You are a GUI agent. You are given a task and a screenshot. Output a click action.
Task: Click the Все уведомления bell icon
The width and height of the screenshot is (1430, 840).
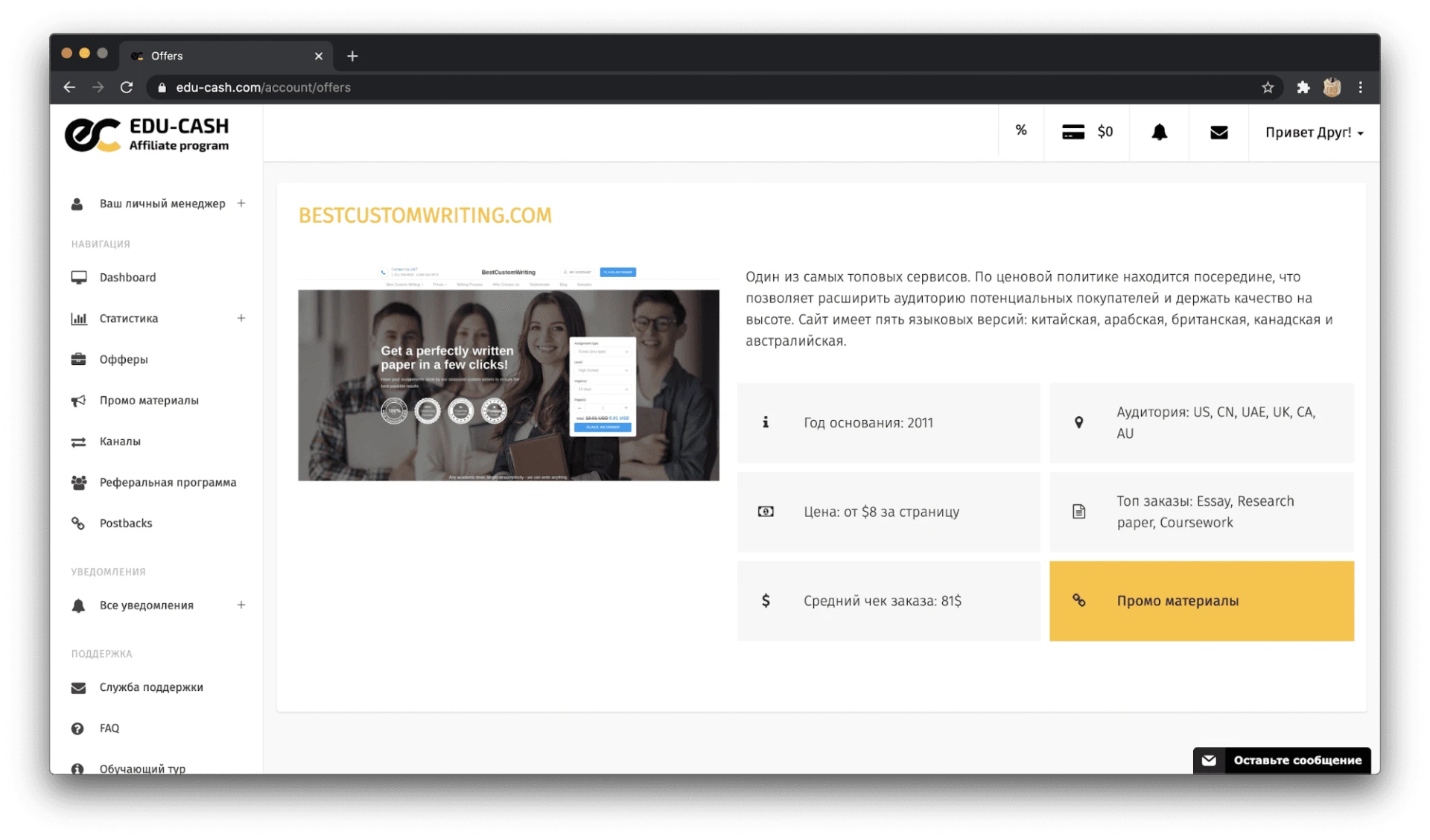point(77,605)
